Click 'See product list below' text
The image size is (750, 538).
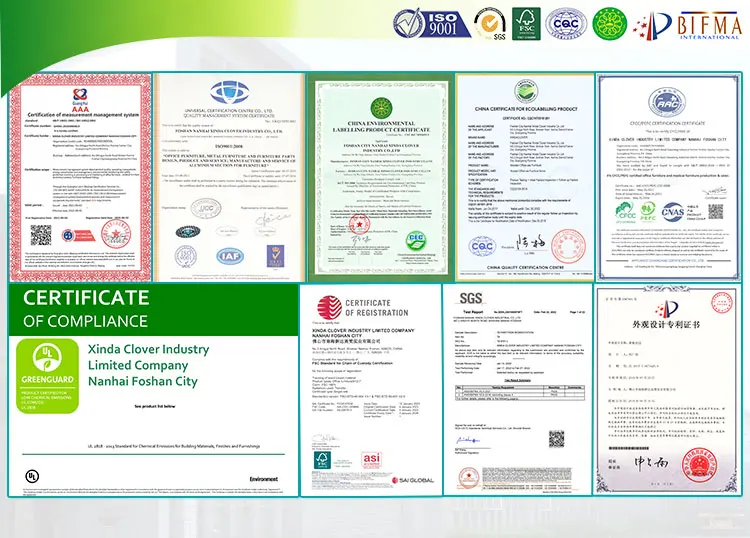pos(155,406)
